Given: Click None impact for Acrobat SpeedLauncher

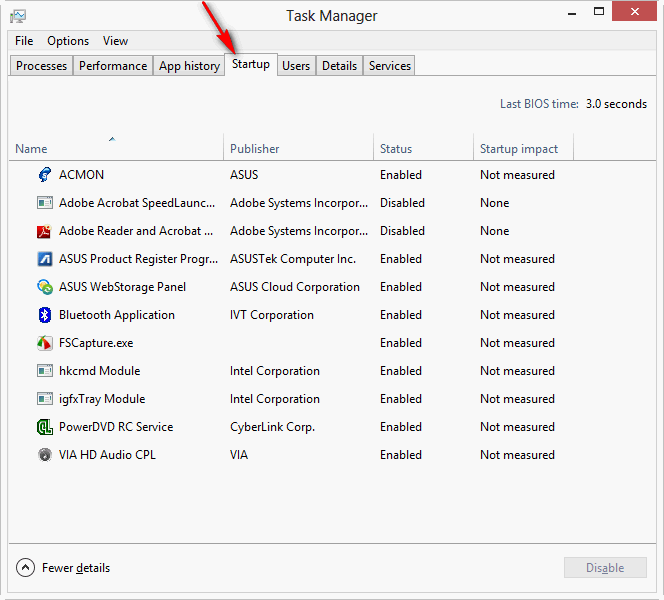Looking at the screenshot, I should click(495, 203).
